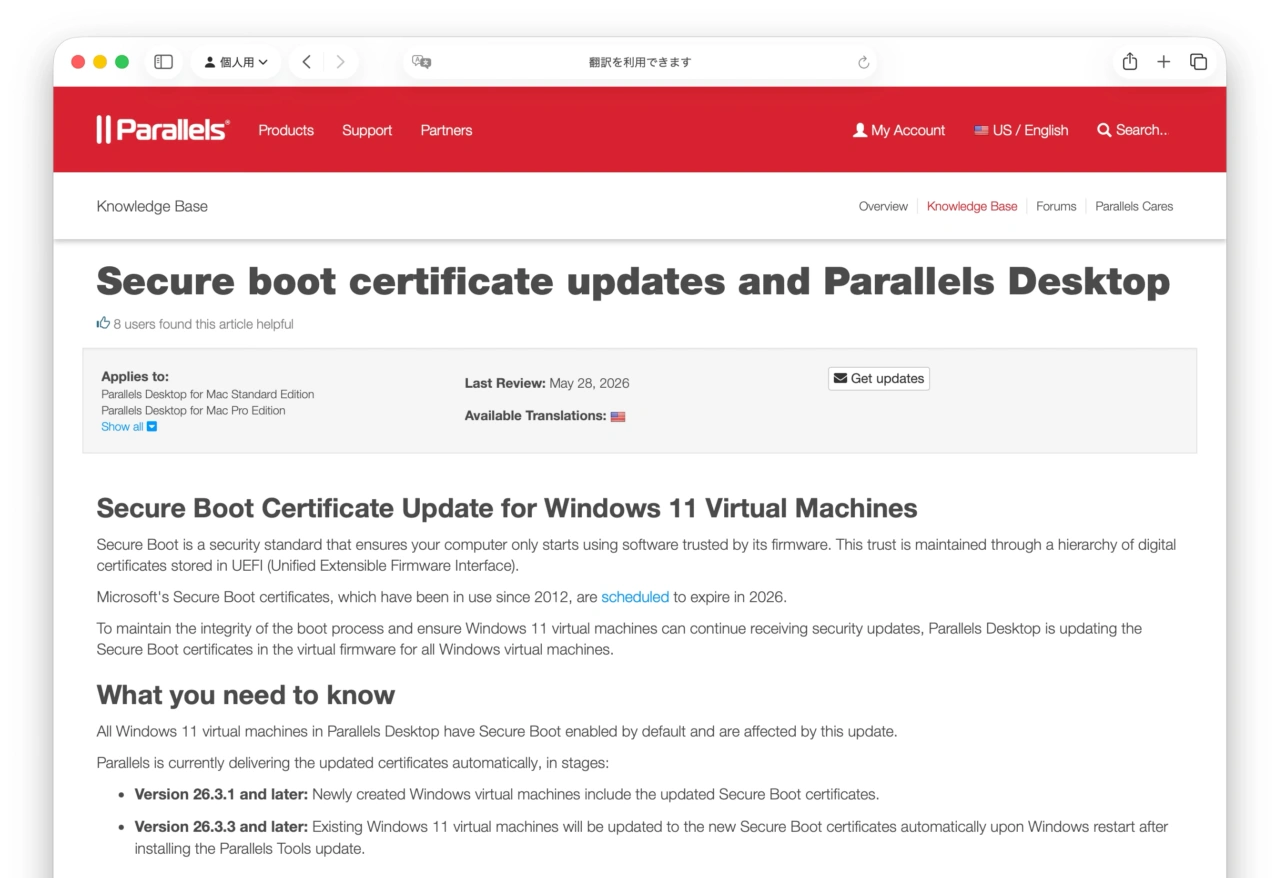Show tab overview icon
This screenshot has width=1280, height=878.
pos(1198,62)
